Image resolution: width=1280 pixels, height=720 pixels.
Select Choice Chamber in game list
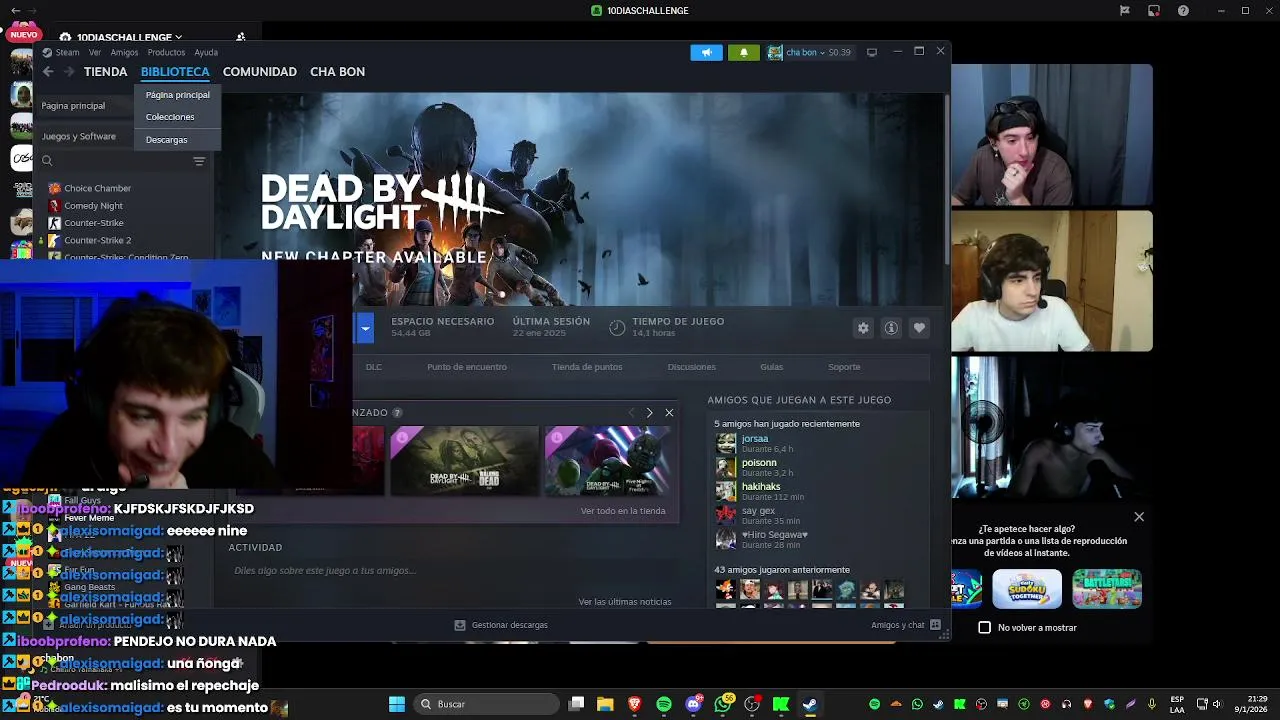(x=98, y=188)
